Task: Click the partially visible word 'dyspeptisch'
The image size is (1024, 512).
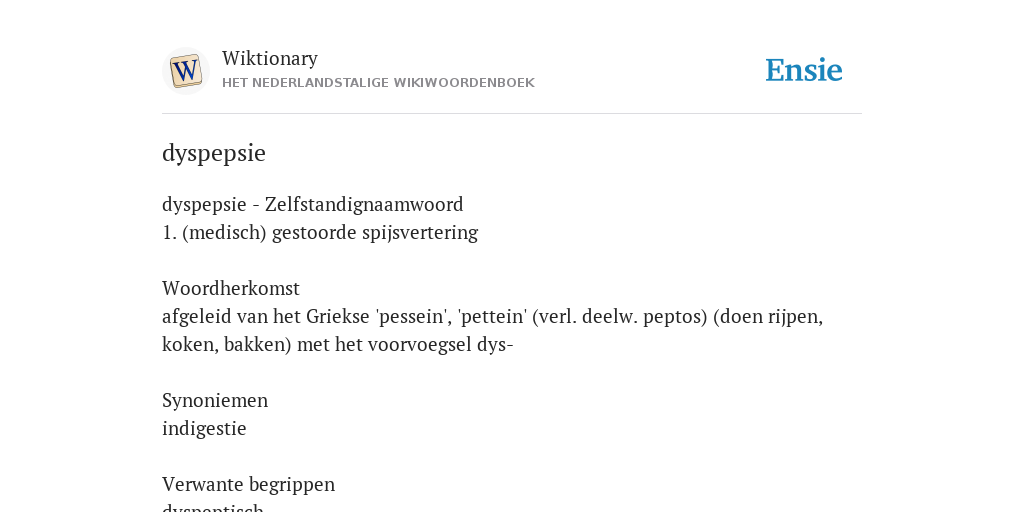Action: pyautogui.click(x=212, y=507)
